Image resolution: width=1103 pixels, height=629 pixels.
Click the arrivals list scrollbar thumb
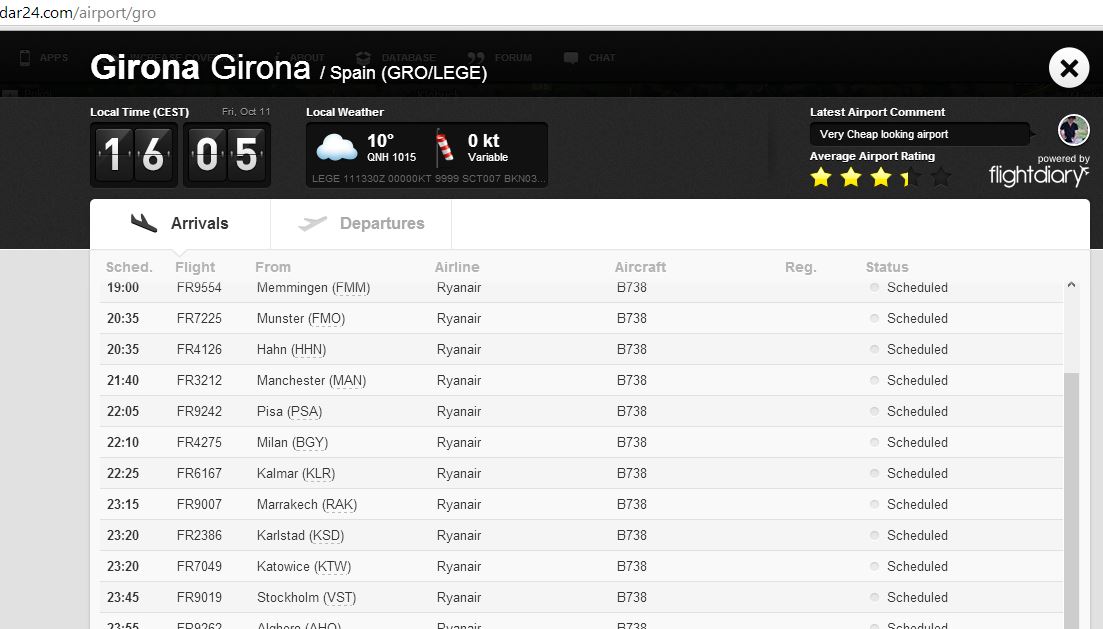pos(1071,500)
